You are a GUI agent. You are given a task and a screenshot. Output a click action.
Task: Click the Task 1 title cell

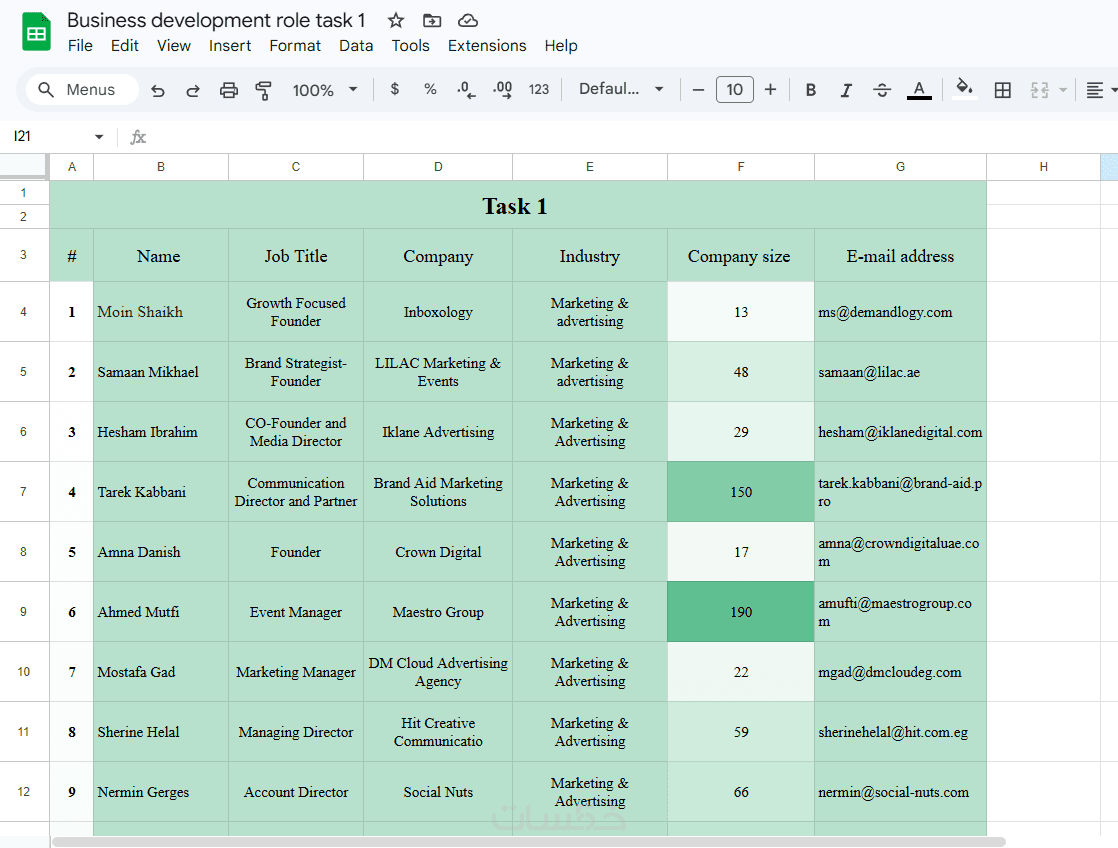[518, 205]
